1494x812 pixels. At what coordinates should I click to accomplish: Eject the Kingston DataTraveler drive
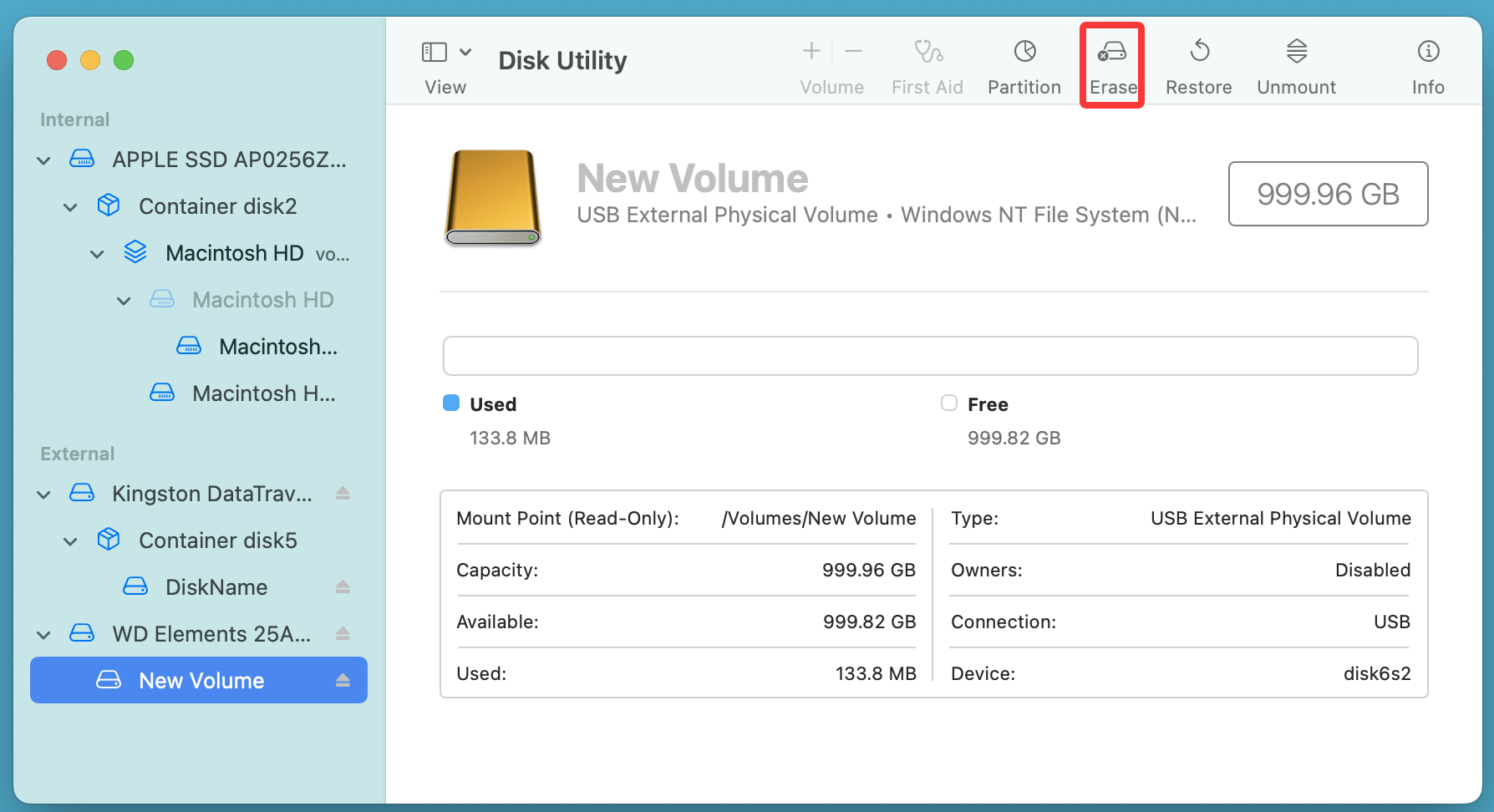pyautogui.click(x=343, y=494)
